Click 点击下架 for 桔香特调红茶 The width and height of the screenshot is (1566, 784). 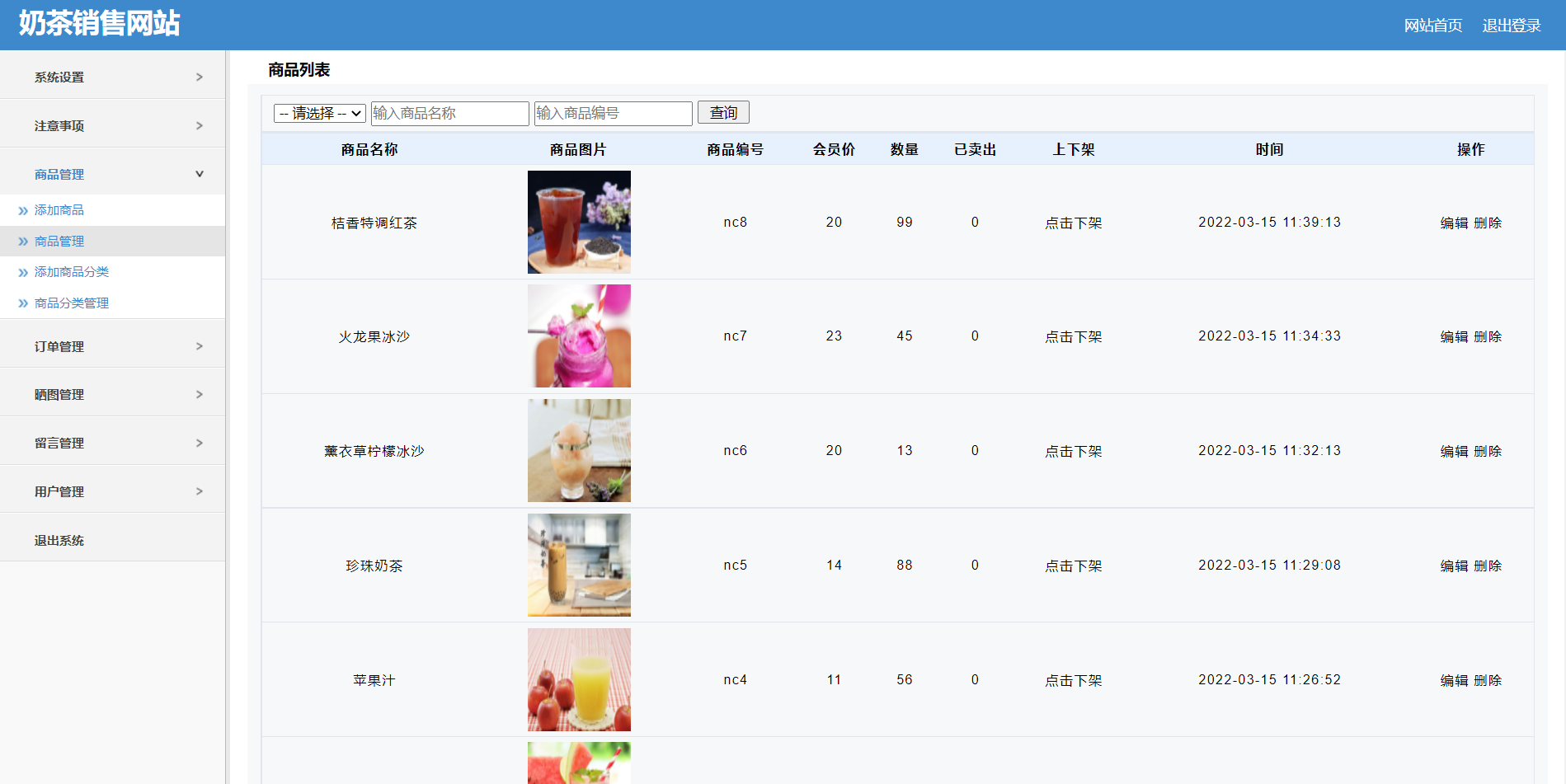1074,223
